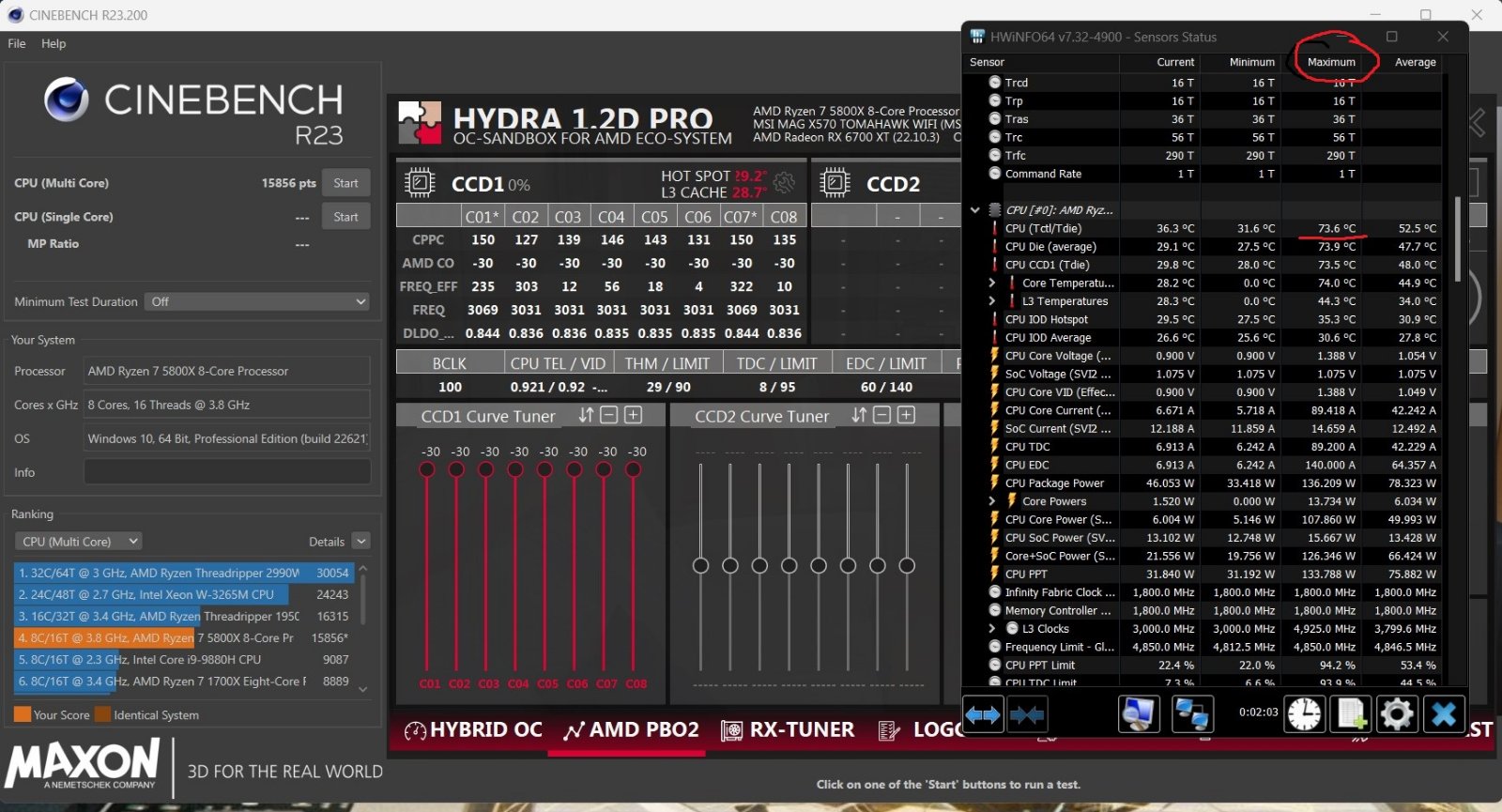Expand the Core Temperatures sensor group
The image size is (1502, 812).
click(991, 283)
